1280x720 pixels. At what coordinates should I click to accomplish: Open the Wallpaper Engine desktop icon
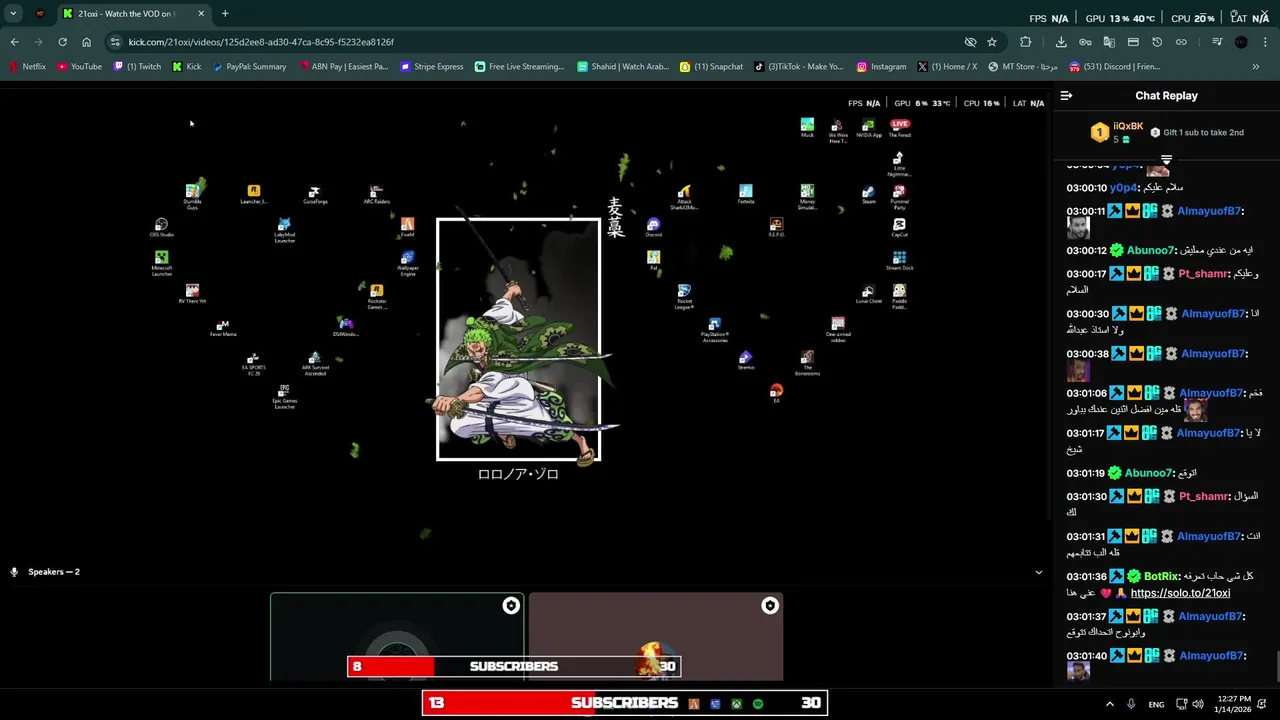[407, 264]
